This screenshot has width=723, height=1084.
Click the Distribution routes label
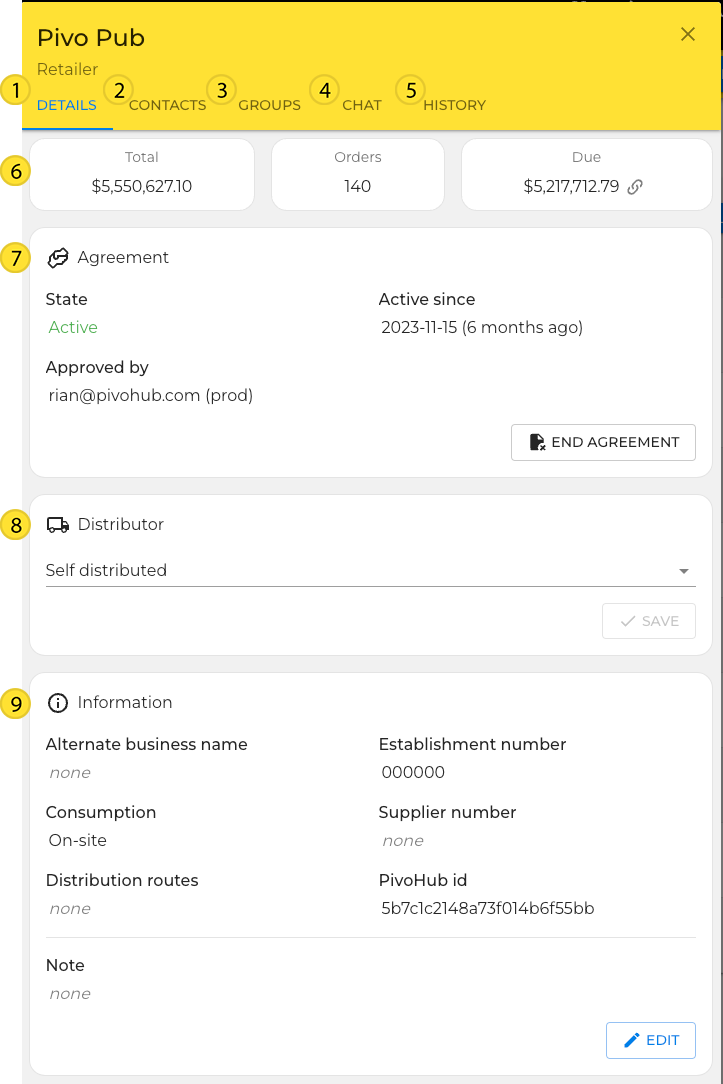122,880
